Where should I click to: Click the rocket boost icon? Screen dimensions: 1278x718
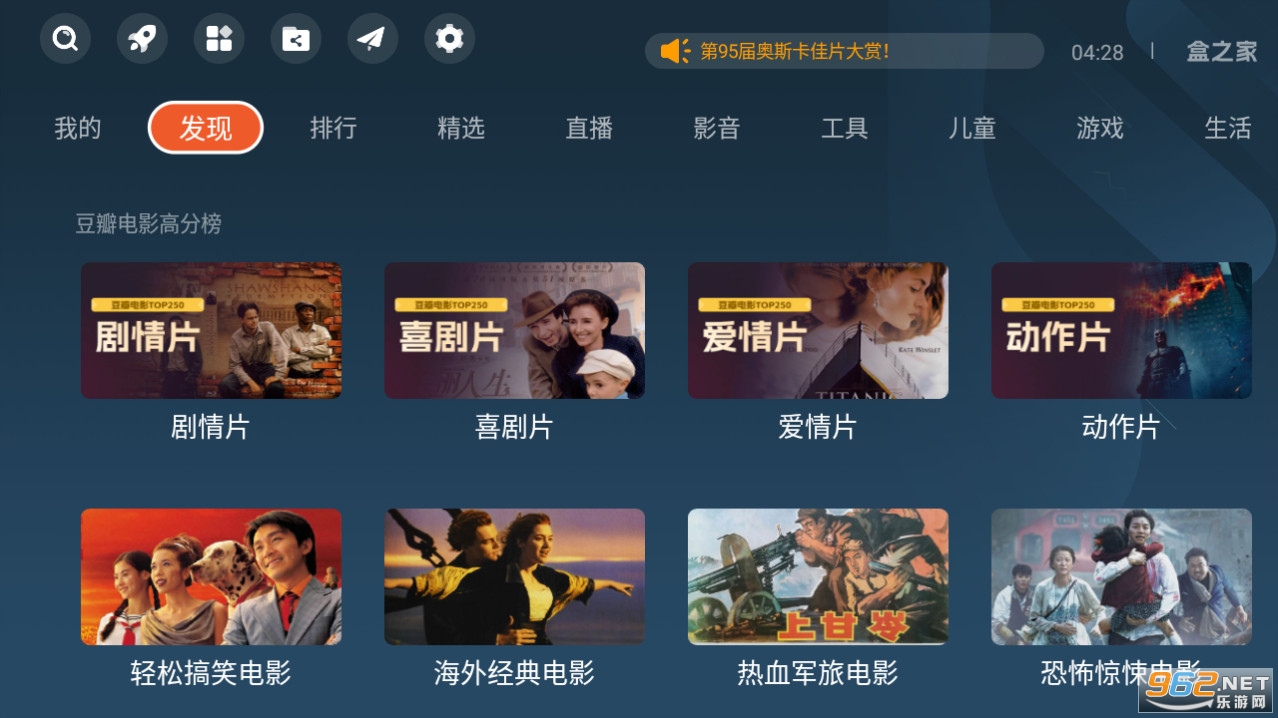coord(142,39)
